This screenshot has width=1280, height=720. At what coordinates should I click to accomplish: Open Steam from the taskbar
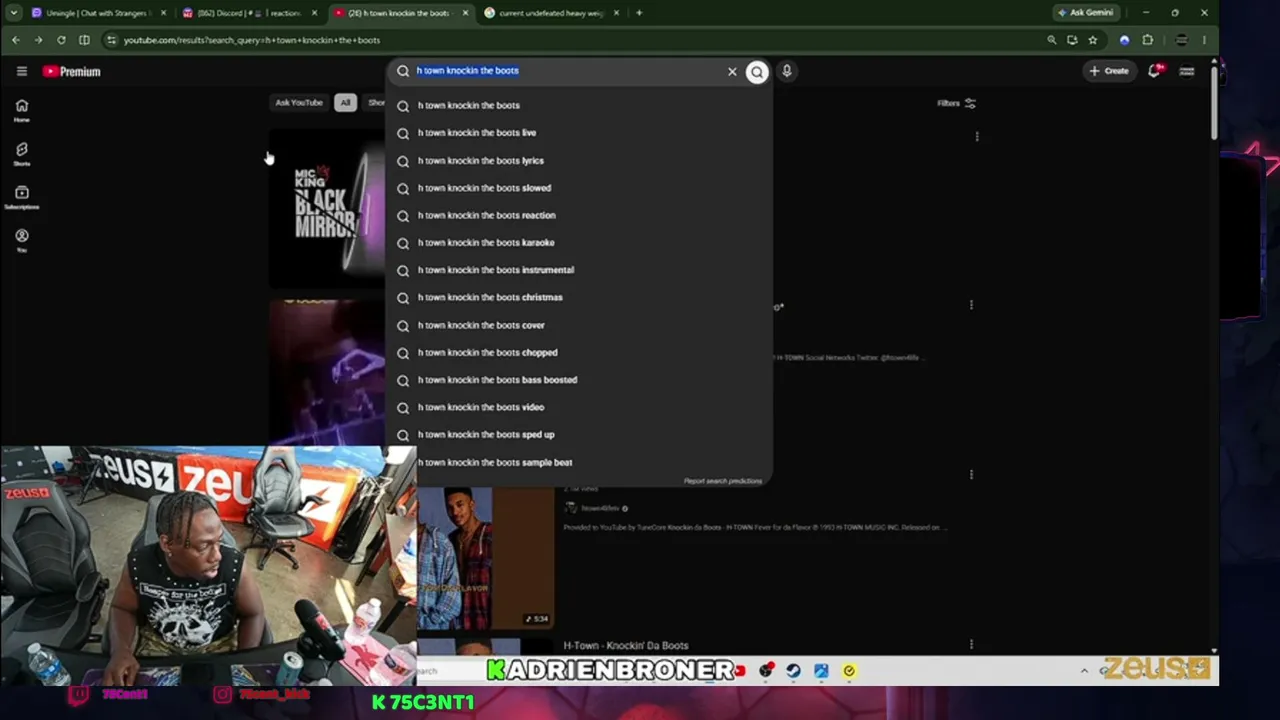pyautogui.click(x=793, y=671)
